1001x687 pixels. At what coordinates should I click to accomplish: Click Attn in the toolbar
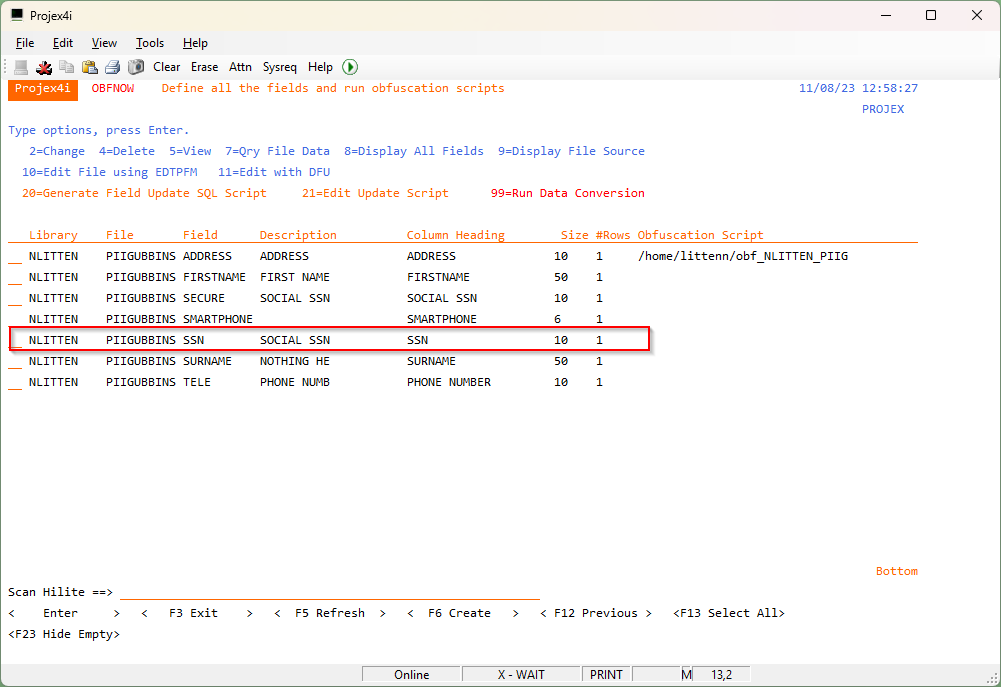(240, 67)
